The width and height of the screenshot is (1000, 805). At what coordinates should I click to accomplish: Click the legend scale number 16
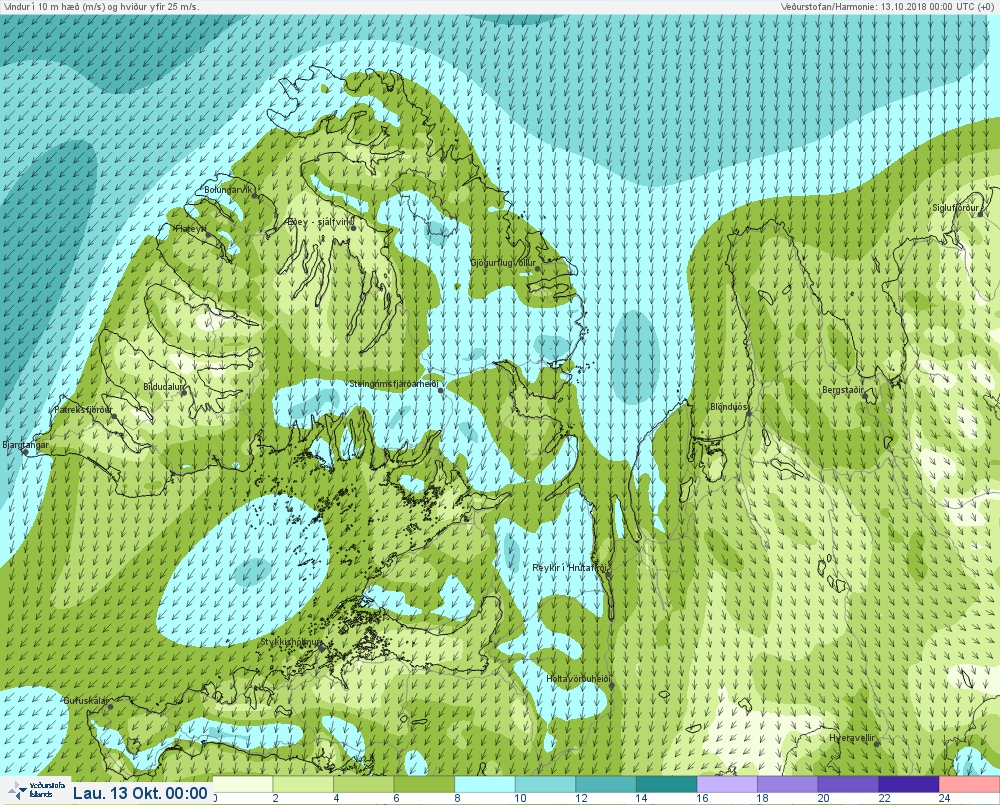click(x=702, y=798)
